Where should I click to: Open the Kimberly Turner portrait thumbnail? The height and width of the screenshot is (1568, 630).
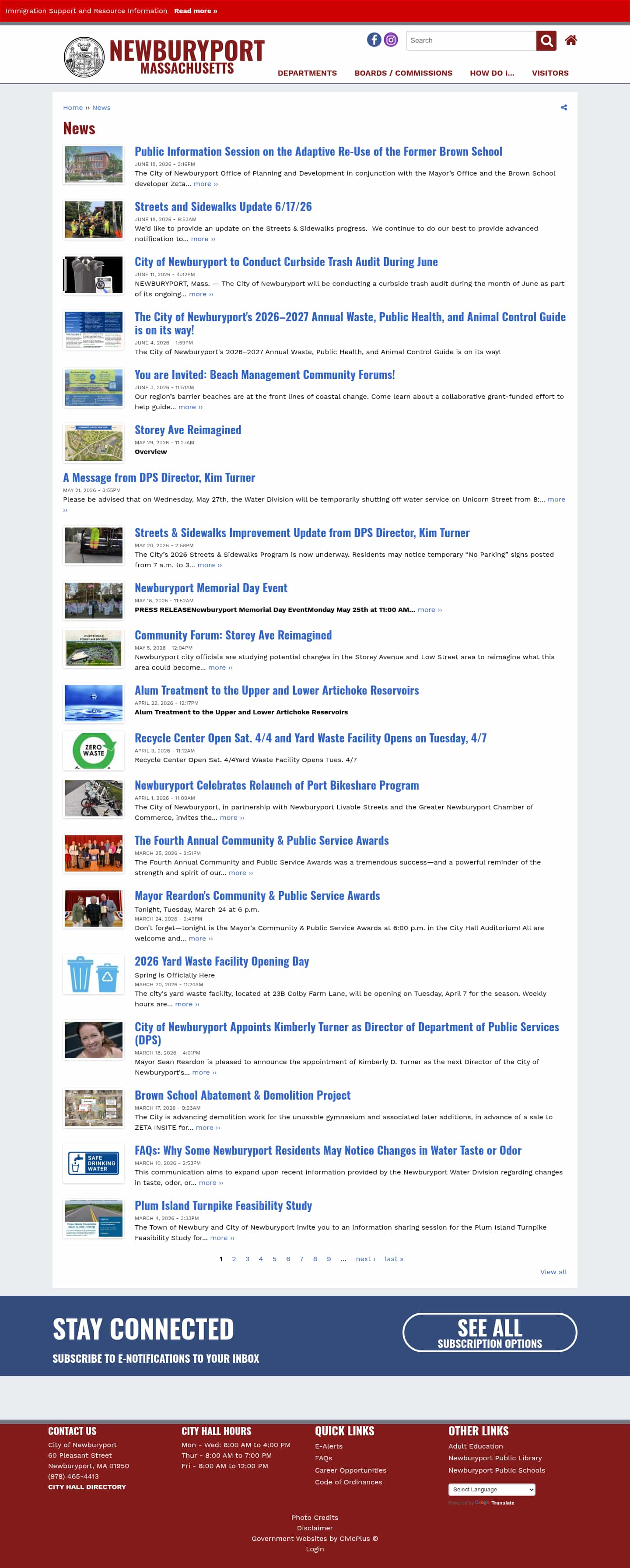pos(94,1040)
